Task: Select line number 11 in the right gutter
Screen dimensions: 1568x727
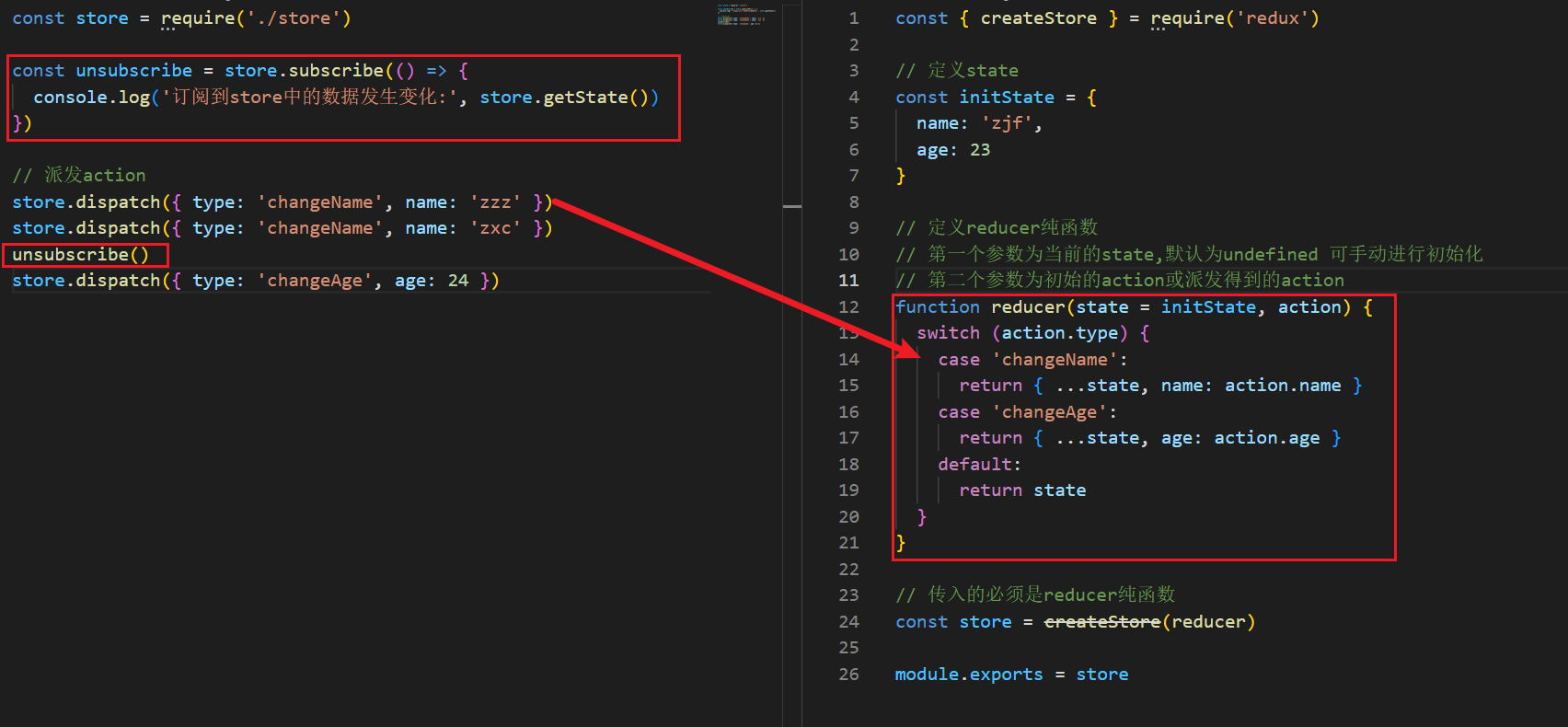Action: [848, 281]
